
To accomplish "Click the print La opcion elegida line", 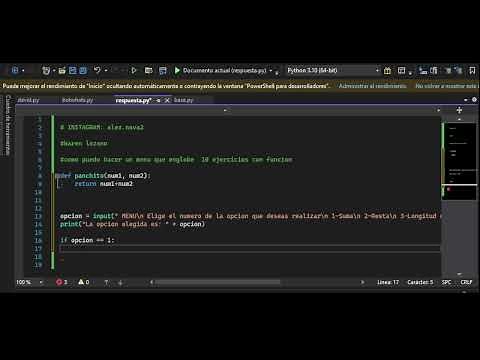I will (132, 224).
